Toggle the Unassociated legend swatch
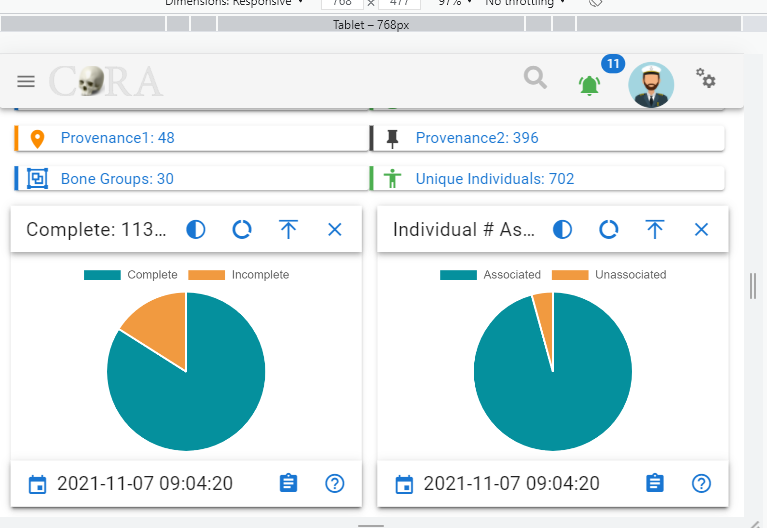This screenshot has height=528, width=767. pos(570,275)
